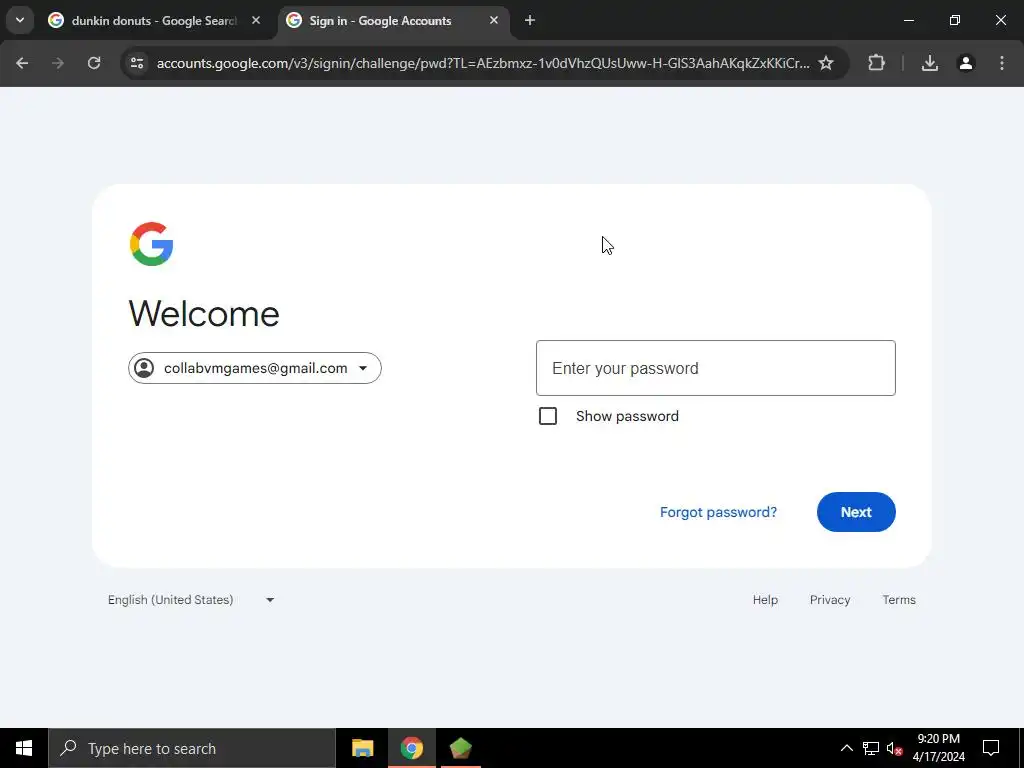The height and width of the screenshot is (768, 1024).
Task: Focus the Enter your password field
Action: pyautogui.click(x=716, y=368)
